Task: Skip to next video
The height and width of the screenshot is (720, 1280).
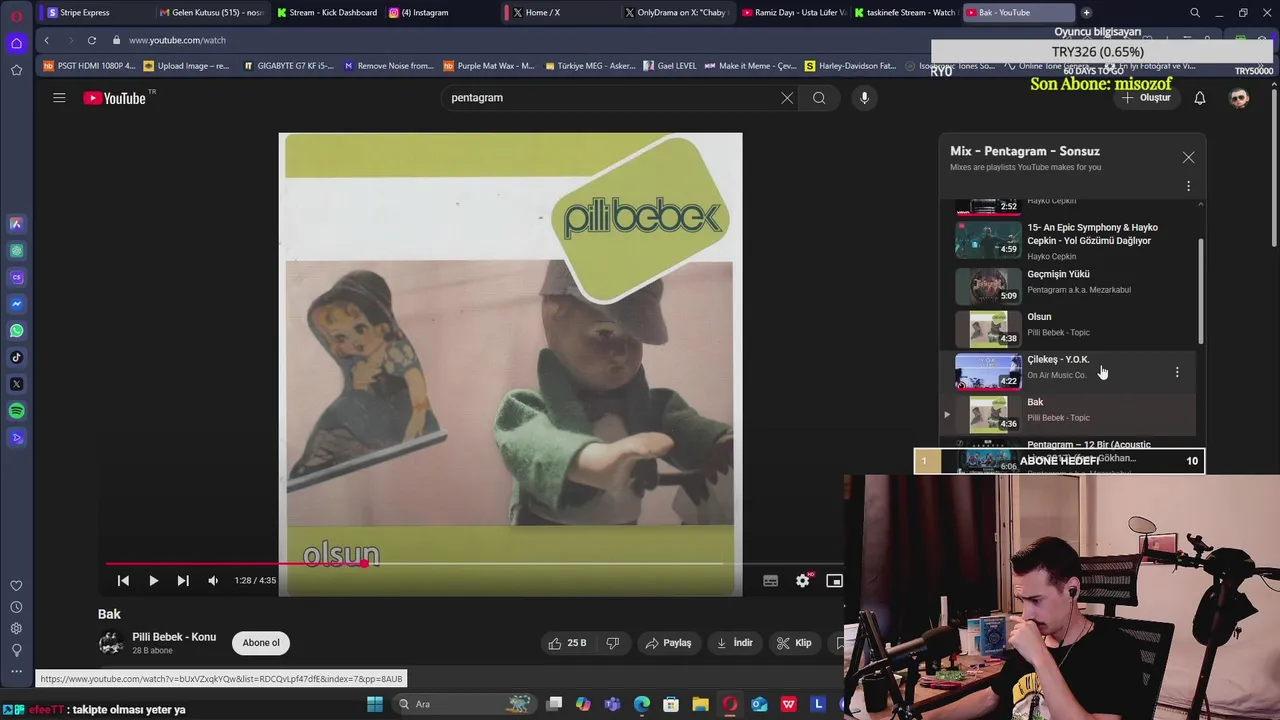Action: 183,581
